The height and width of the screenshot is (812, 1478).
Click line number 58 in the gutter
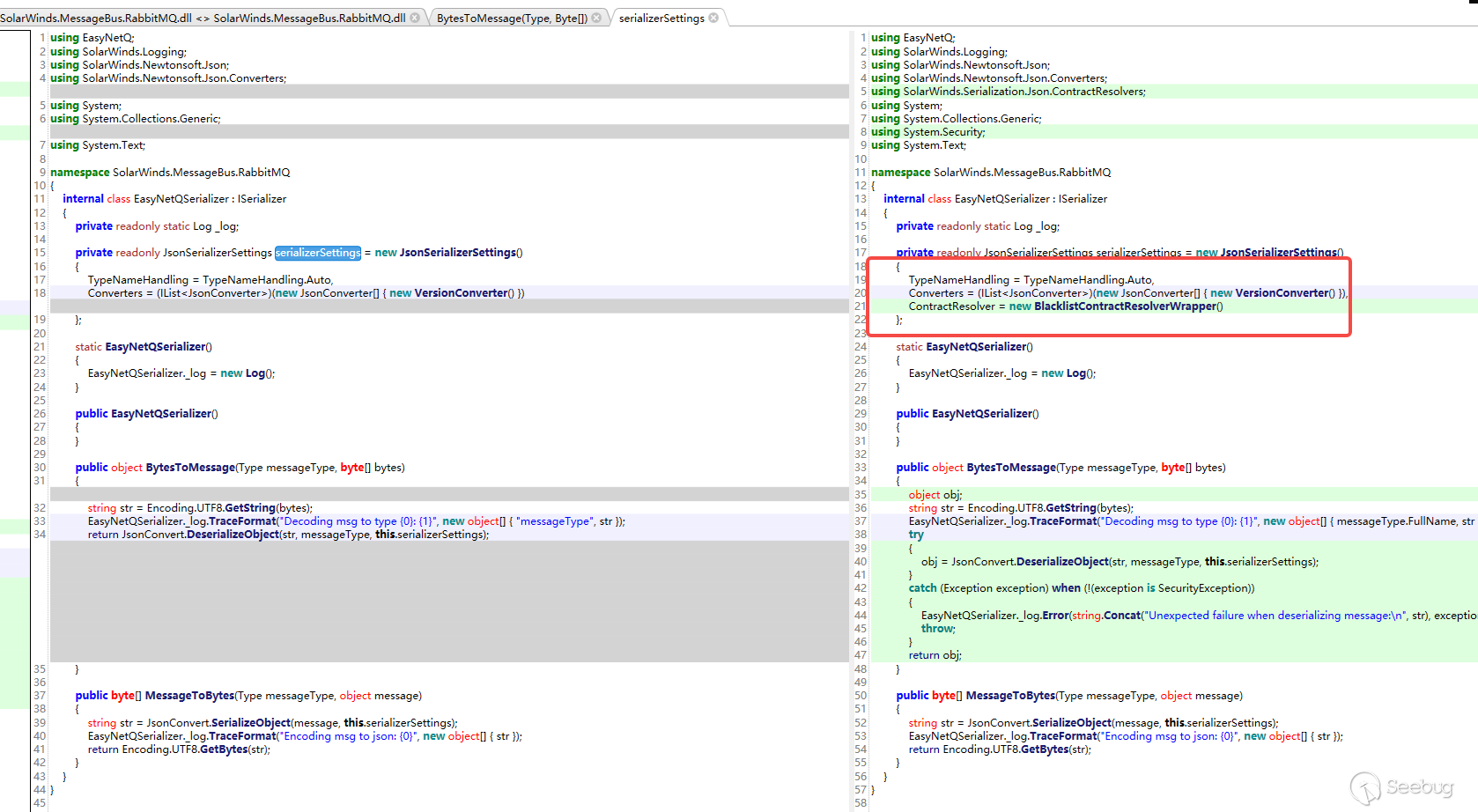click(861, 803)
